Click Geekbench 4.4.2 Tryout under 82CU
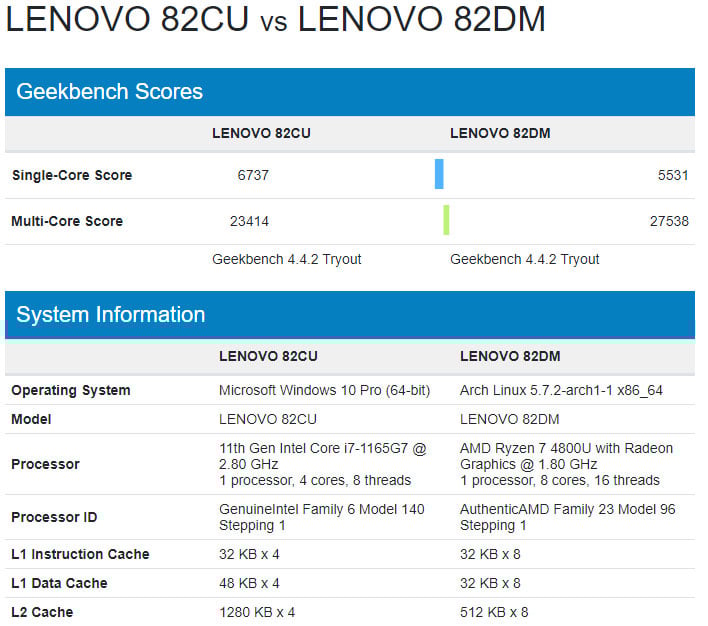The width and height of the screenshot is (708, 626). click(287, 260)
